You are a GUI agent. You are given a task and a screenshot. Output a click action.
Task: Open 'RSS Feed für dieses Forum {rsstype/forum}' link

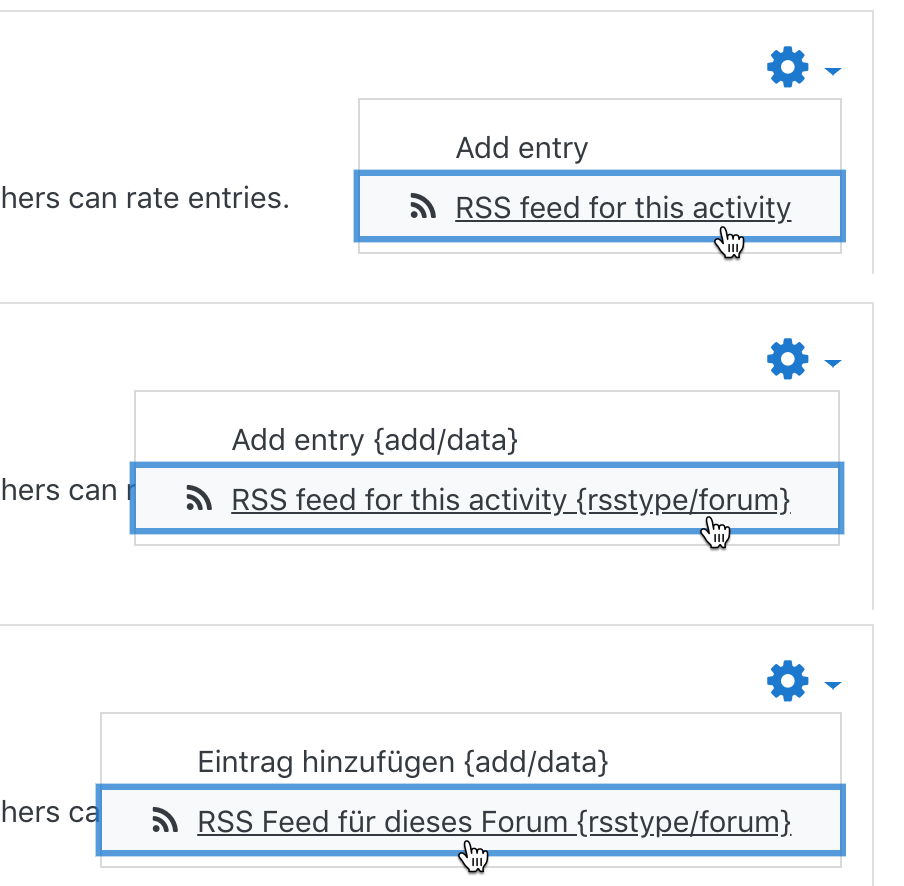pos(494,822)
